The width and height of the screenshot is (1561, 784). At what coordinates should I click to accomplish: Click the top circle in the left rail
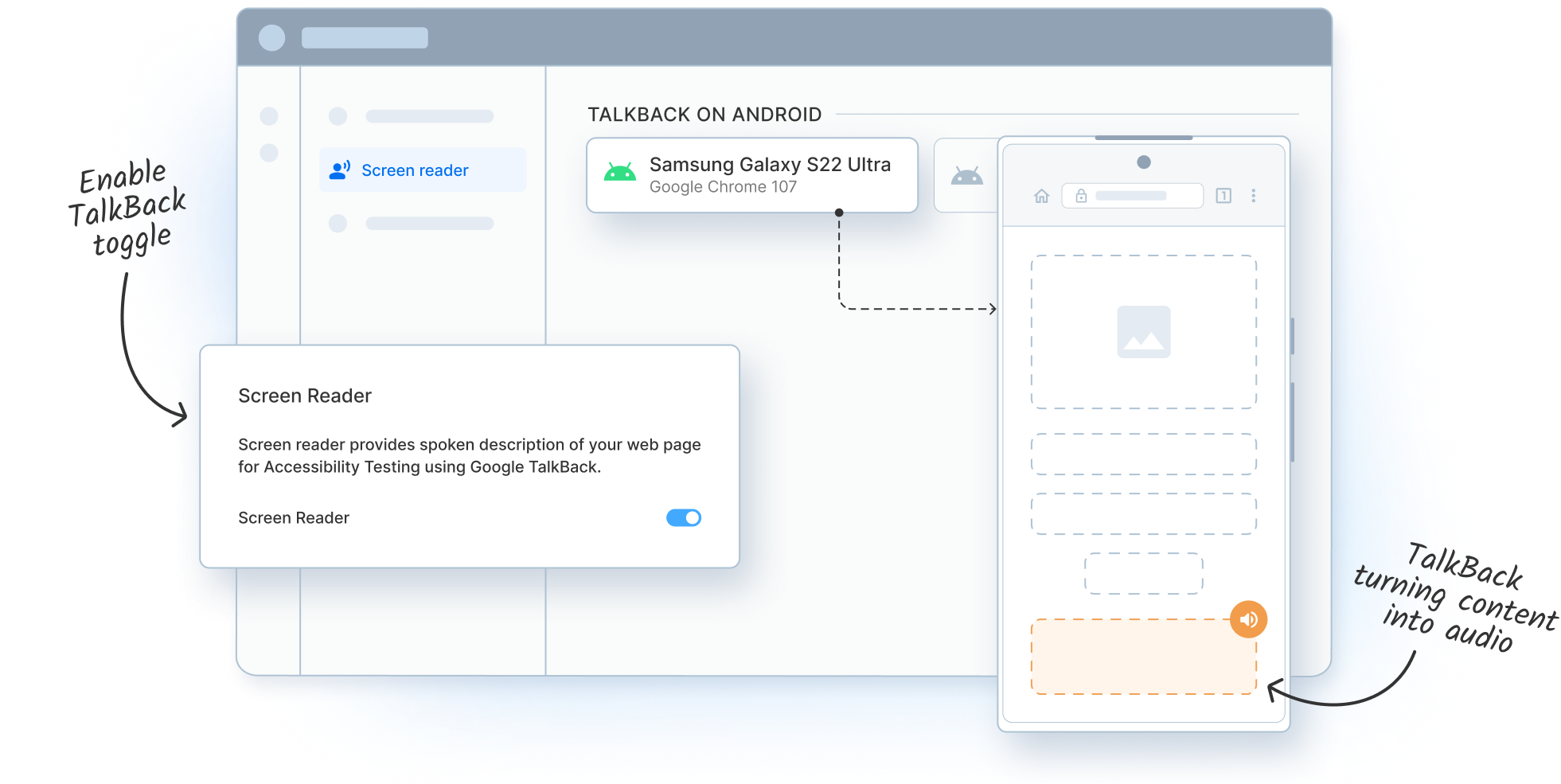pos(269,116)
